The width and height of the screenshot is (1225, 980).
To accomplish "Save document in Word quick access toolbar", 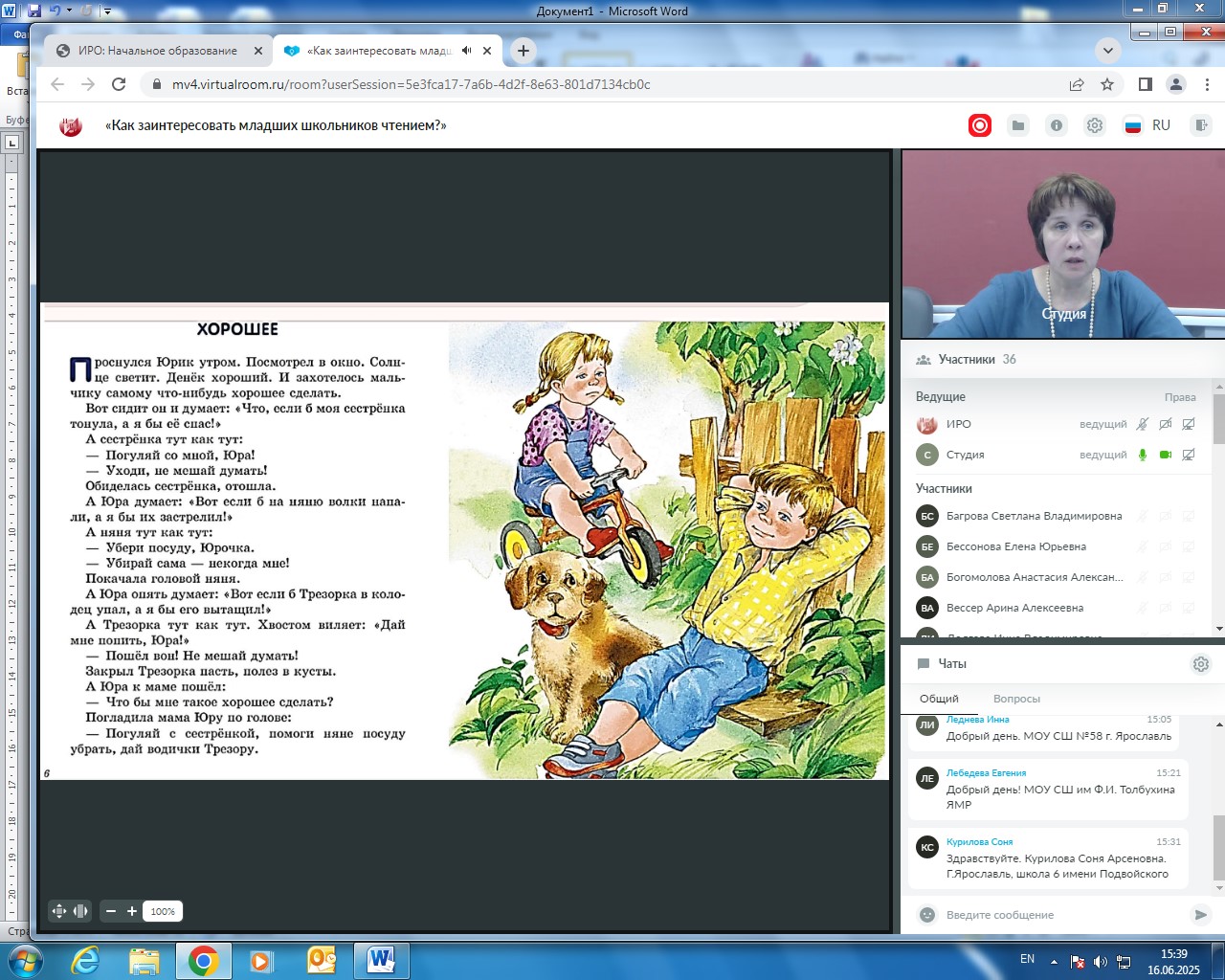I will tap(34, 11).
